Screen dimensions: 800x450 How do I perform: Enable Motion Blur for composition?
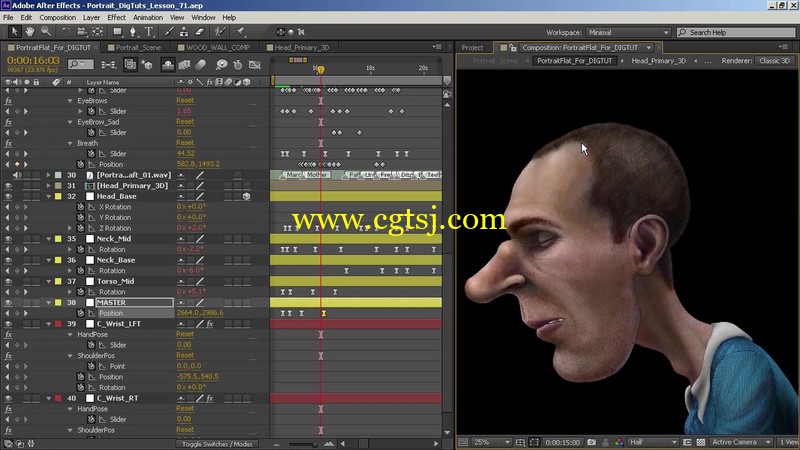(x=201, y=65)
